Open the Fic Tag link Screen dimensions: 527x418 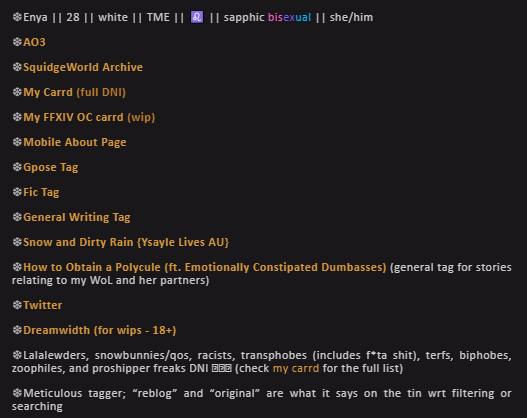pos(41,192)
